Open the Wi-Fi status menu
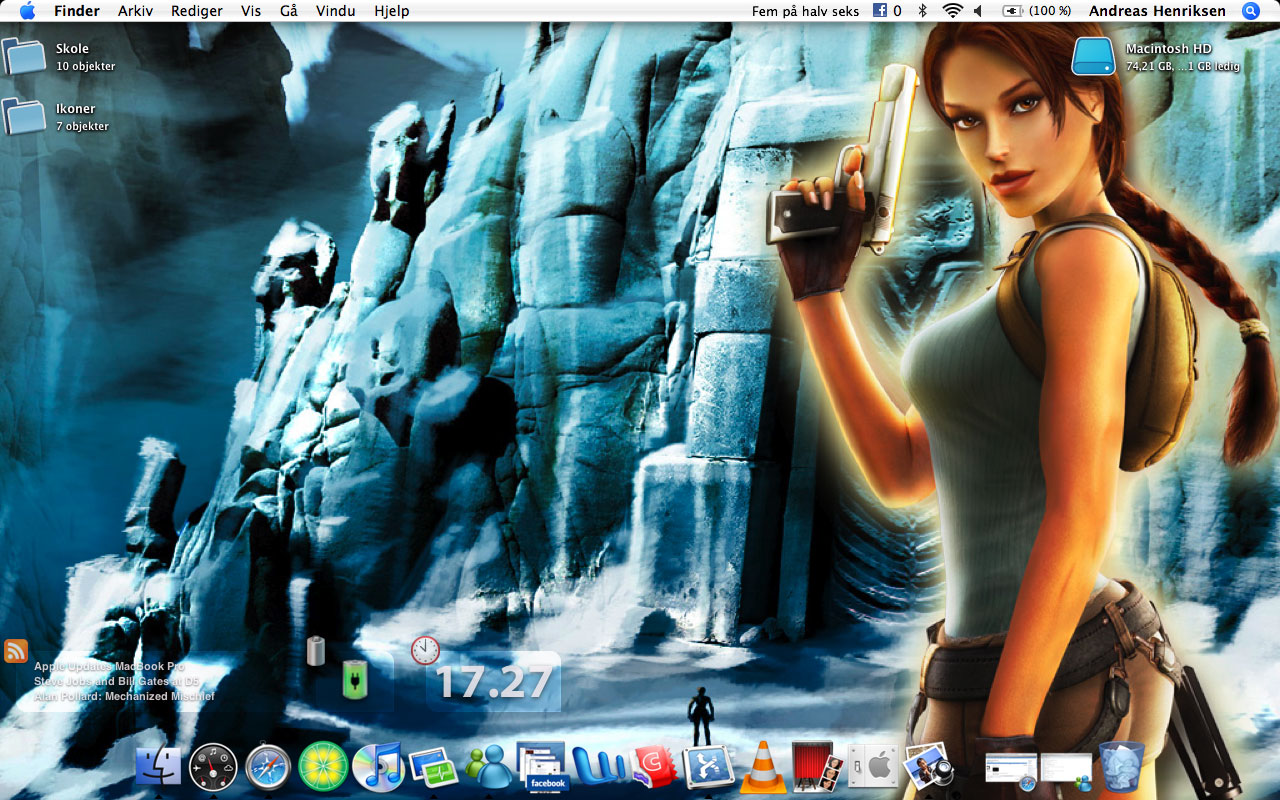1280x800 pixels. tap(952, 11)
